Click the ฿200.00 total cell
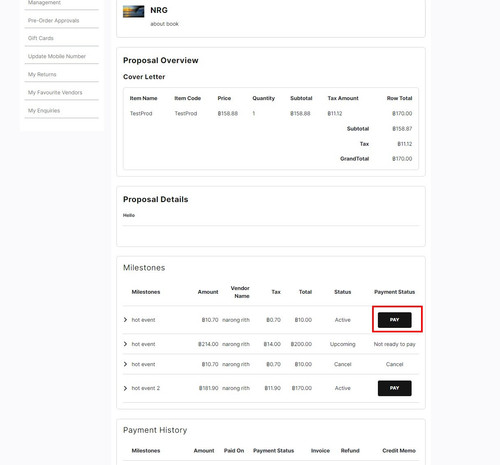Screen dimensions: 500x465 (301, 344)
